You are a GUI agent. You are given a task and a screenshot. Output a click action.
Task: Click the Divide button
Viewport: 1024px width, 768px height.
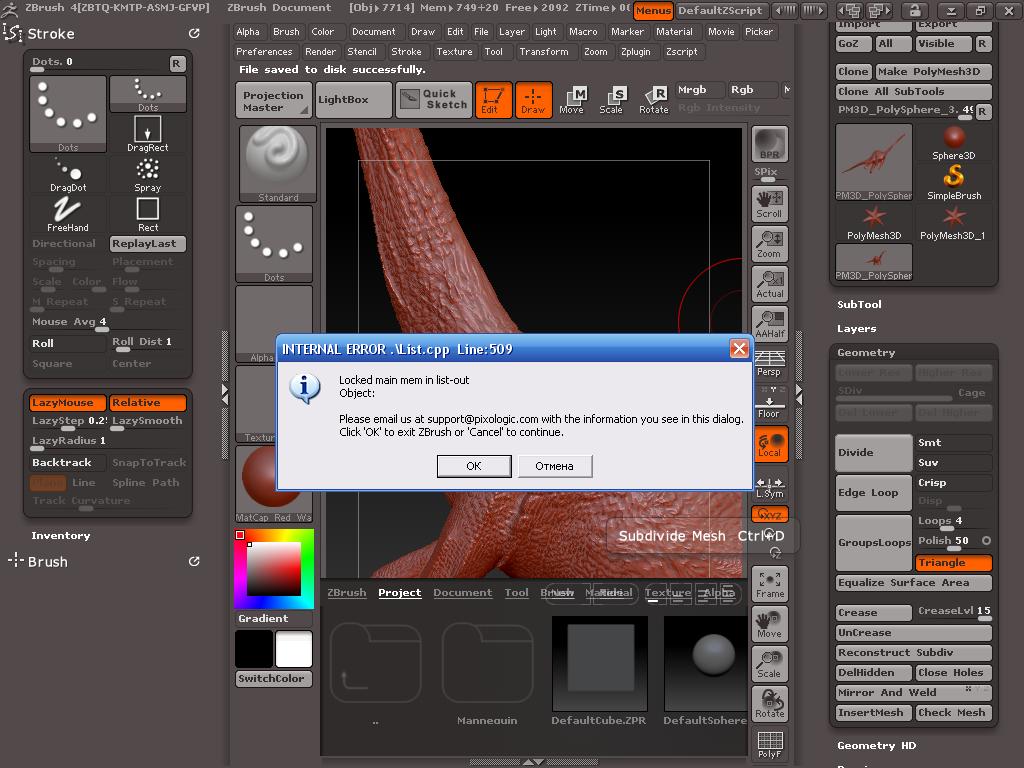(x=874, y=453)
